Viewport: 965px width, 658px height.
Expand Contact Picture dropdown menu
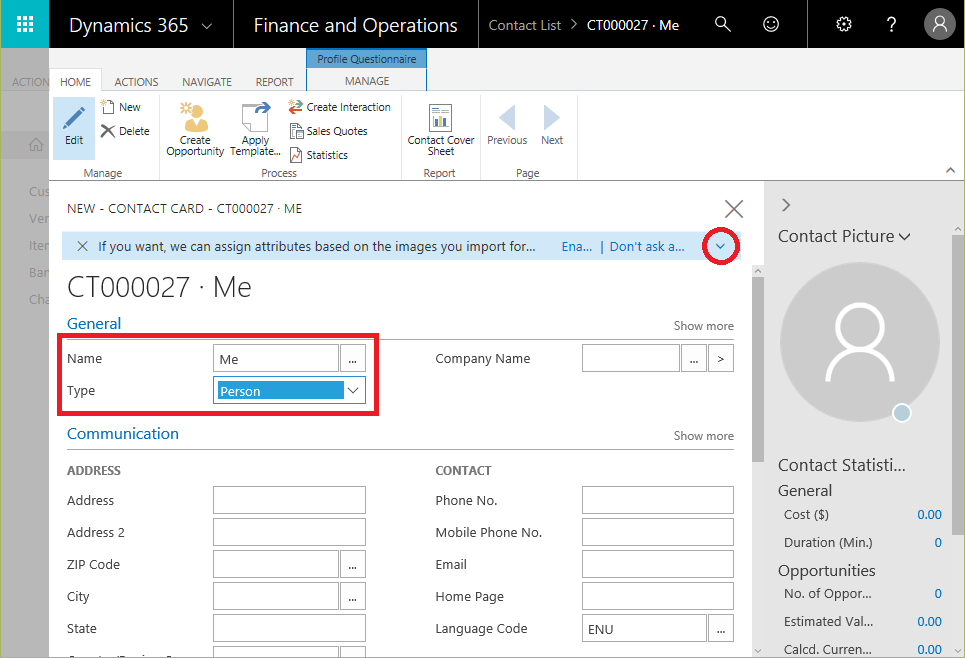[904, 236]
